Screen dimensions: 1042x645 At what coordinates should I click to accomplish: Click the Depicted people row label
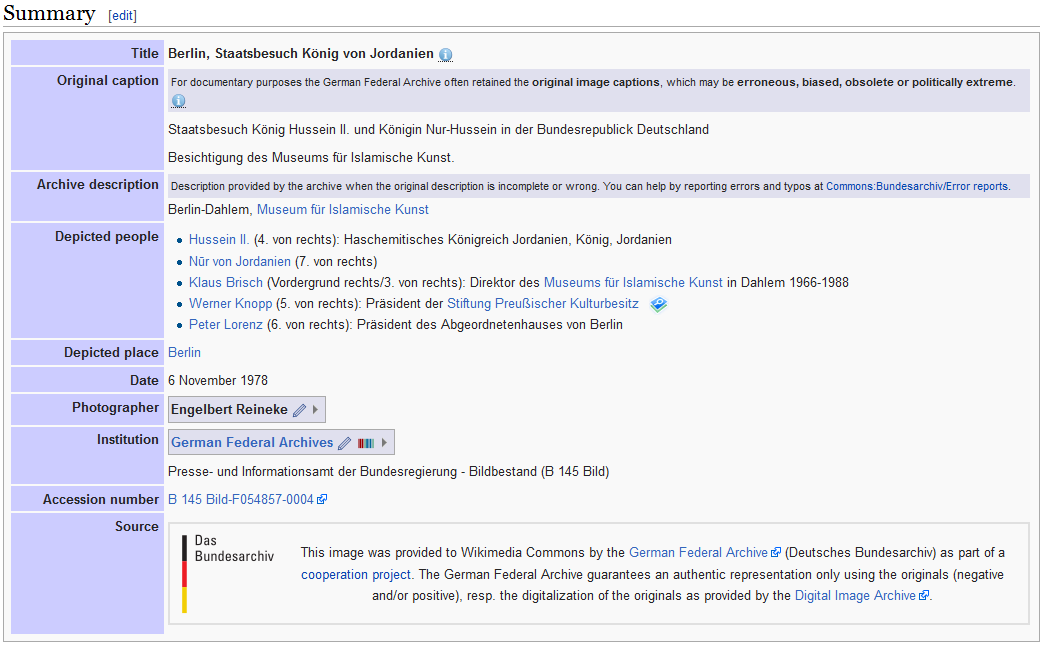(107, 237)
